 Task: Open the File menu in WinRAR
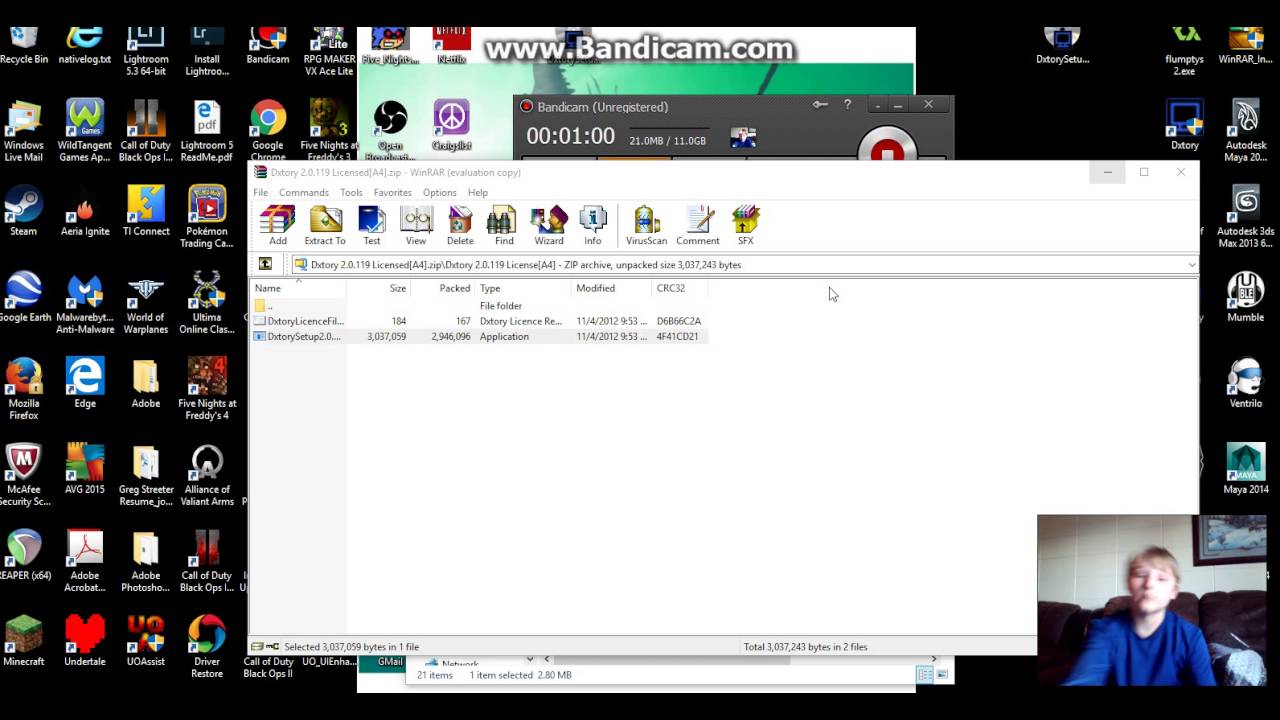260,192
